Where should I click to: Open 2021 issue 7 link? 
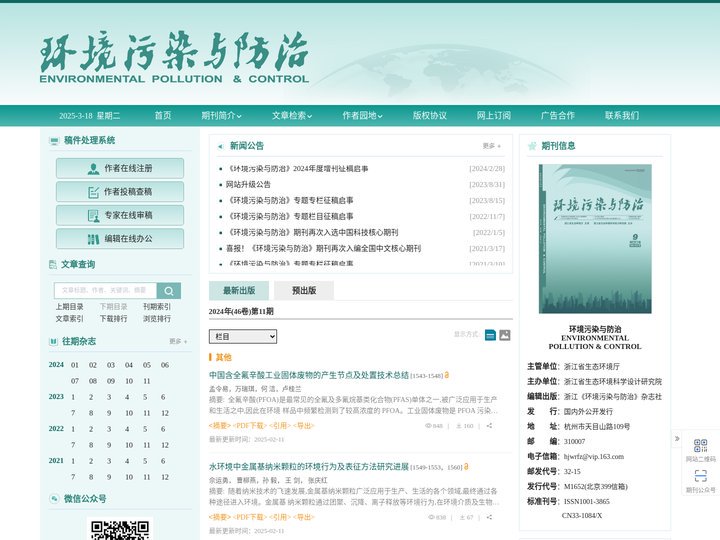tap(73, 477)
